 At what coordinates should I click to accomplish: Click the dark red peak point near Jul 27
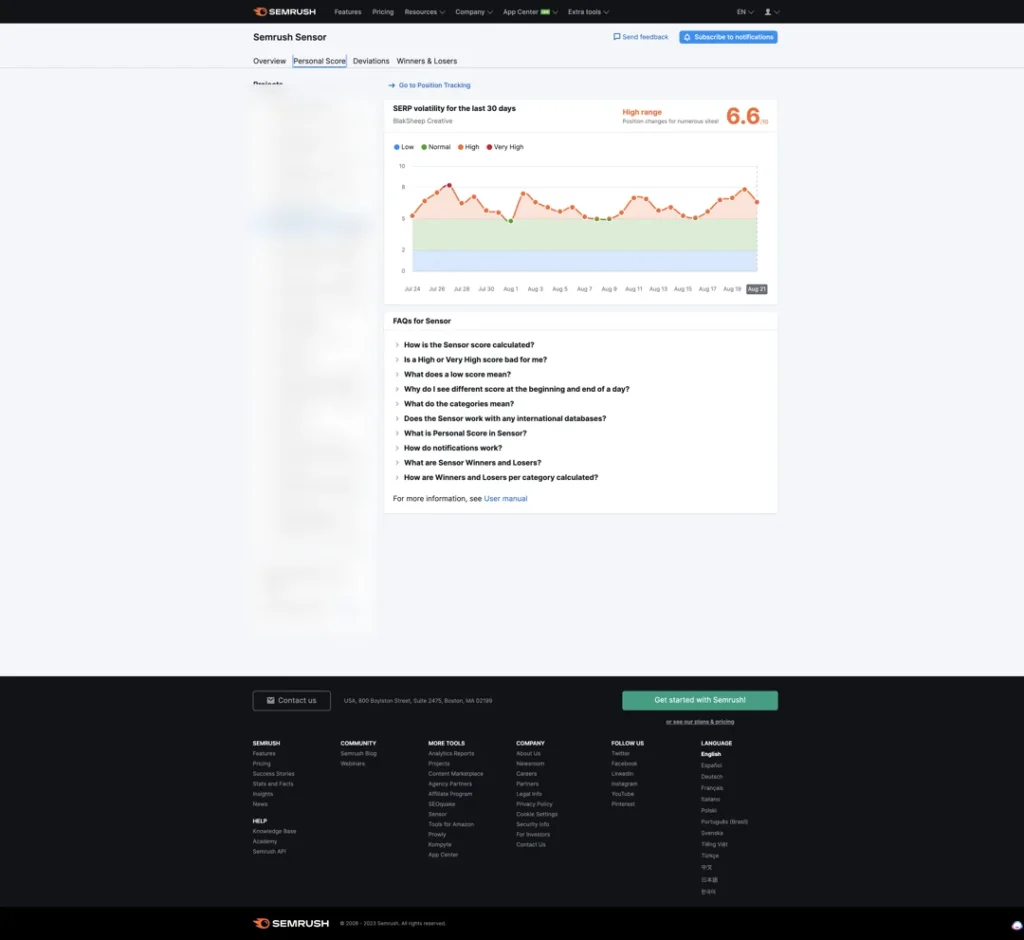(x=449, y=186)
